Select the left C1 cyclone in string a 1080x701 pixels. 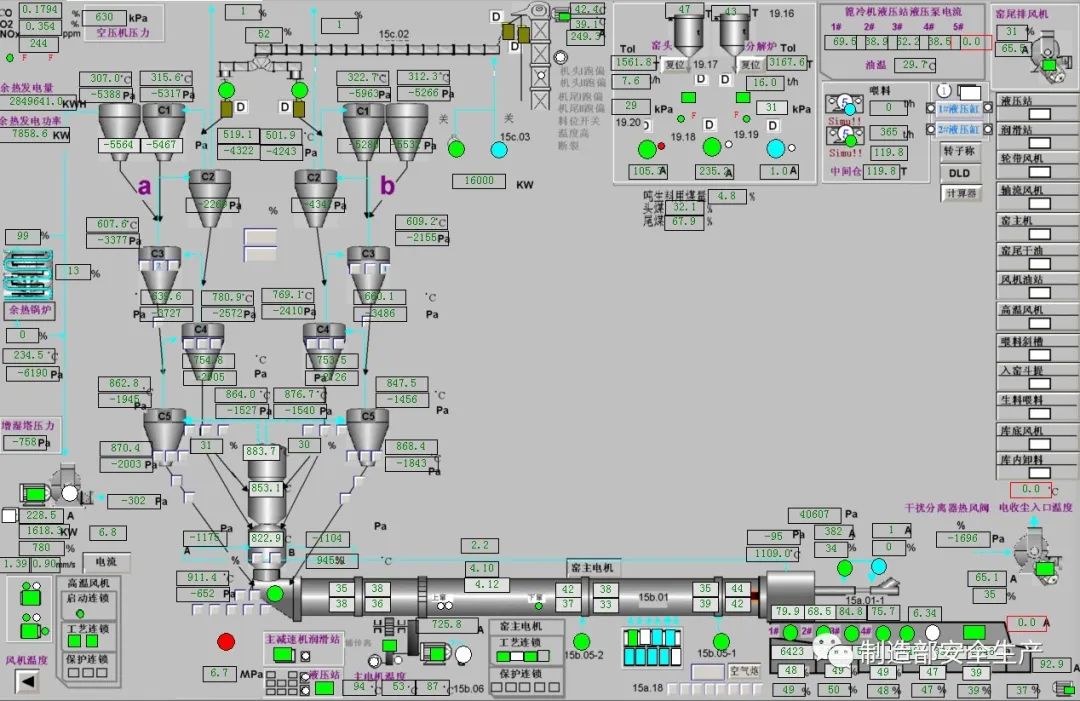118,131
